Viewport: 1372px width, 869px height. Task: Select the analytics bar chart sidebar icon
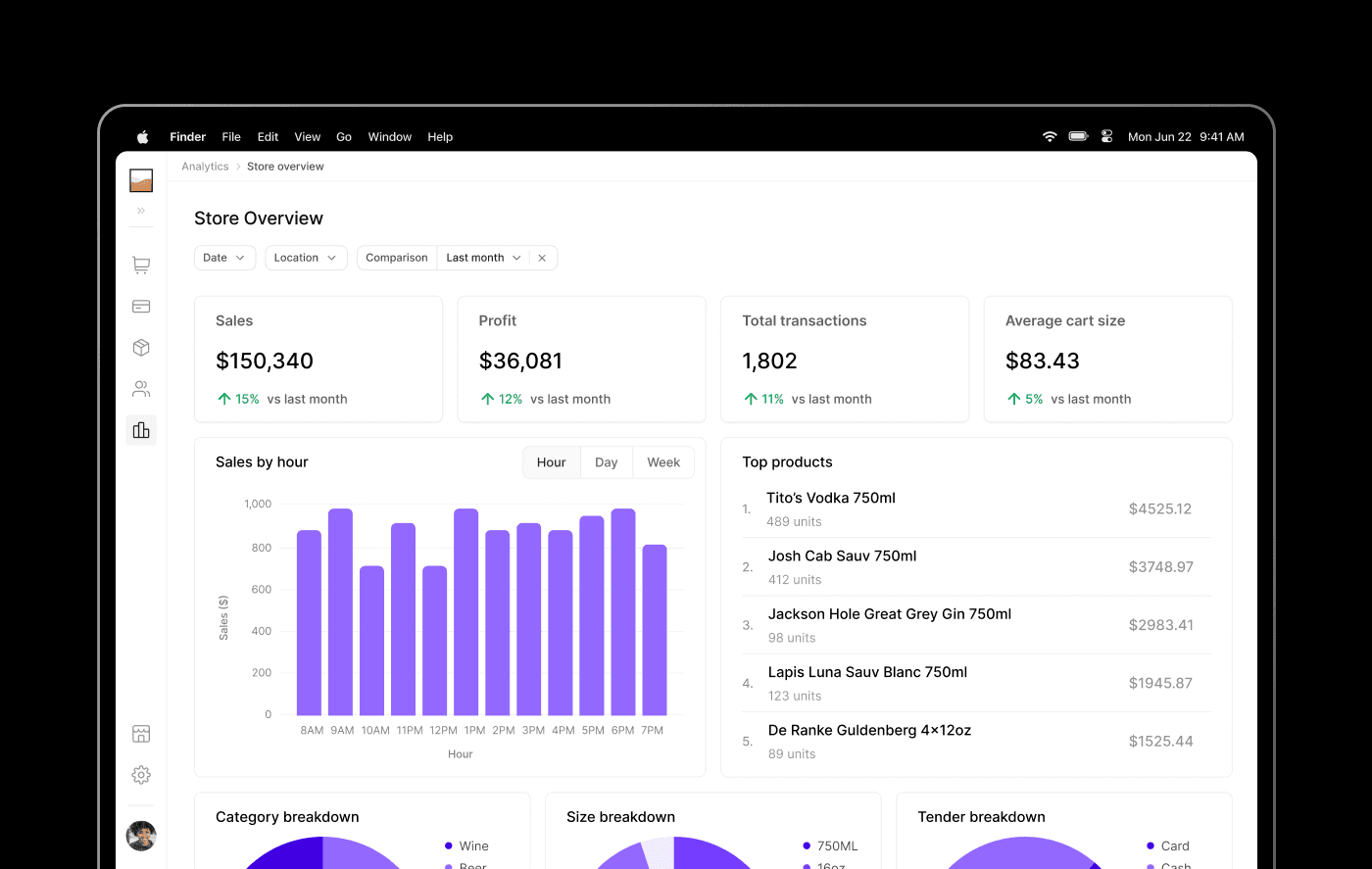pos(141,430)
